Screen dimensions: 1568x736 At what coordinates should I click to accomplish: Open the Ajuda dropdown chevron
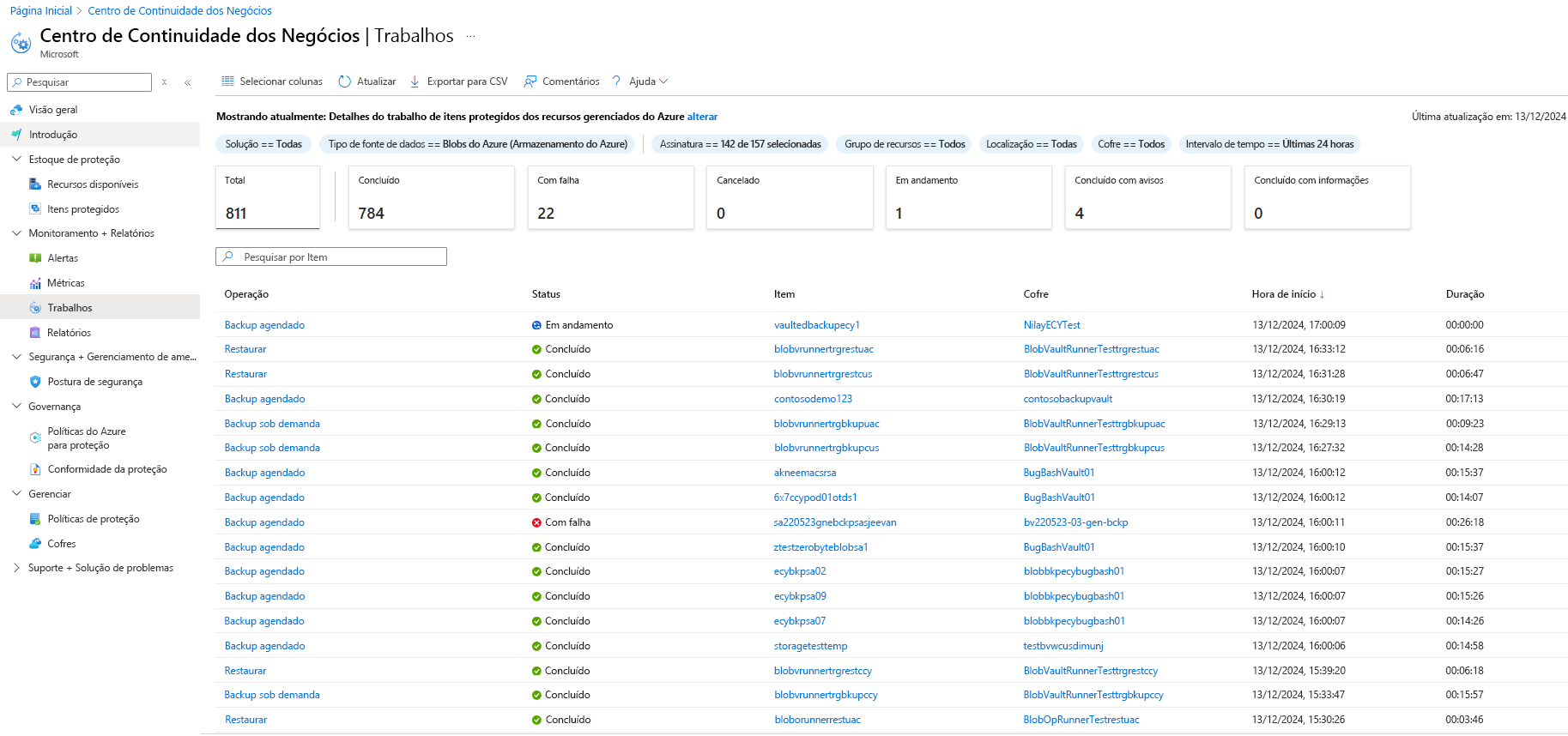click(x=663, y=81)
